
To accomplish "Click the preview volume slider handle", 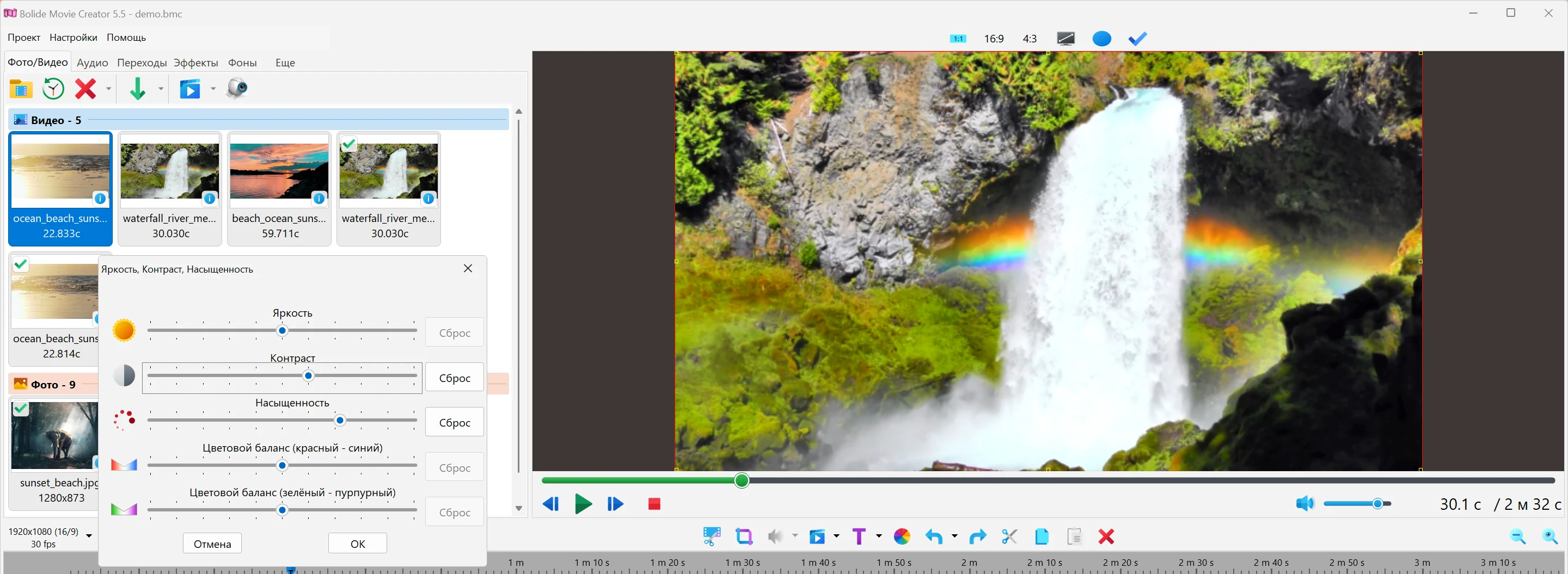I will pos(1377,503).
